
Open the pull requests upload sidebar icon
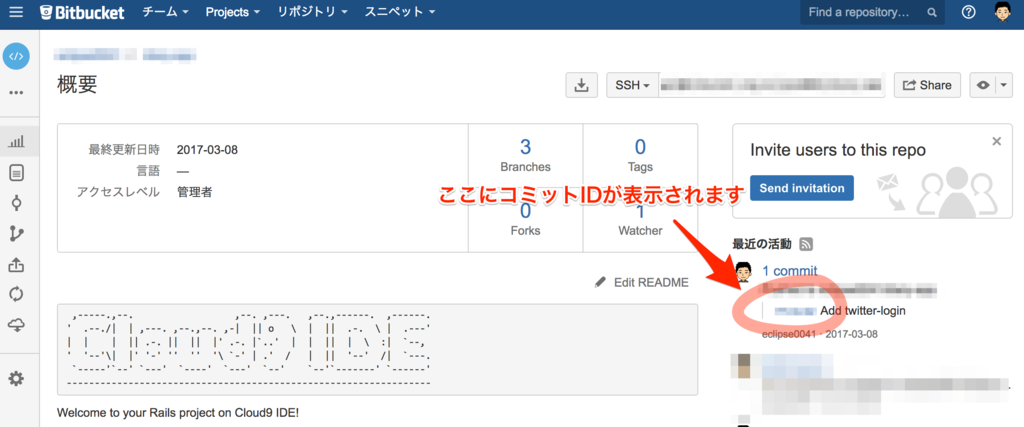[x=16, y=264]
